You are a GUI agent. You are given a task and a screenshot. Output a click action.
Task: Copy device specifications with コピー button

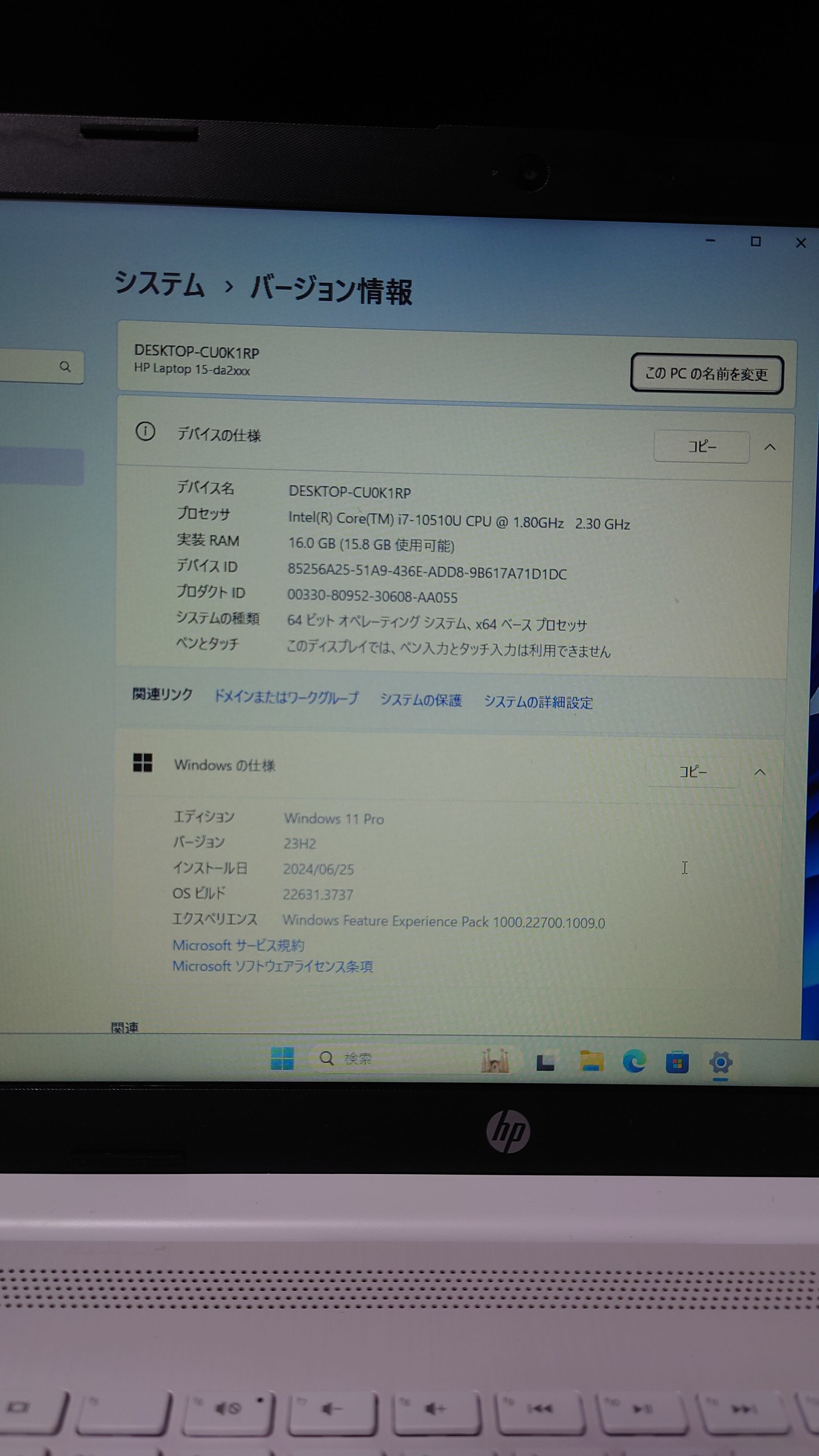click(702, 447)
